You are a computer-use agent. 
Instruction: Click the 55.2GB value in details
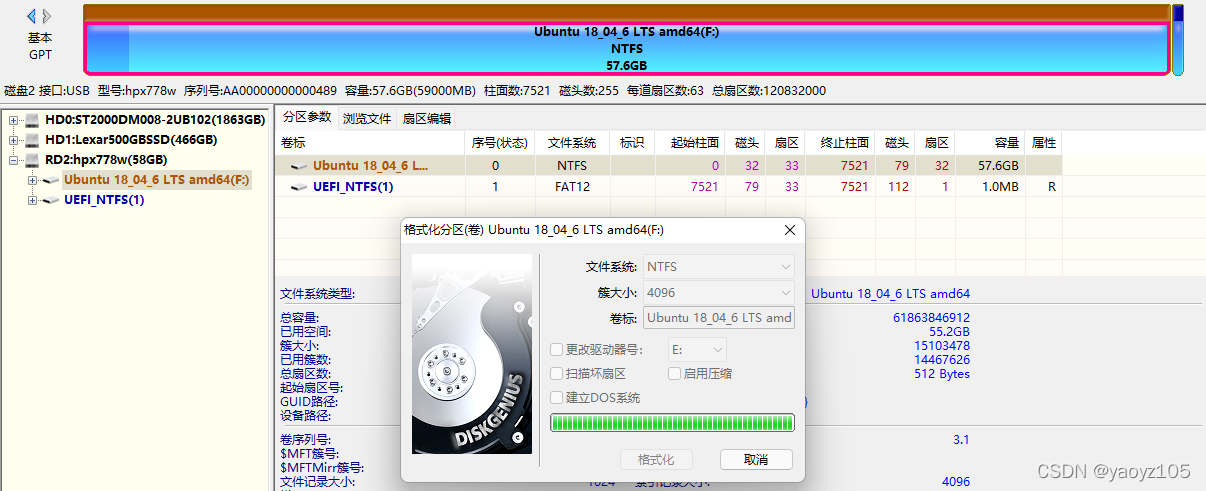950,331
